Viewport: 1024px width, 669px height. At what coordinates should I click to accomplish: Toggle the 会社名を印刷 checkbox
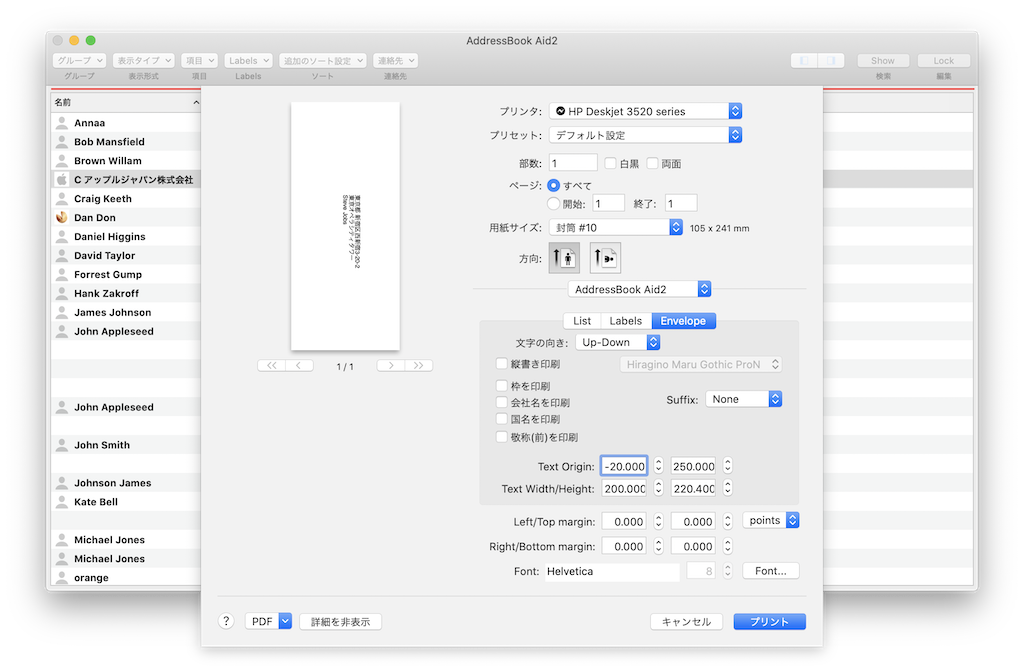pos(502,402)
